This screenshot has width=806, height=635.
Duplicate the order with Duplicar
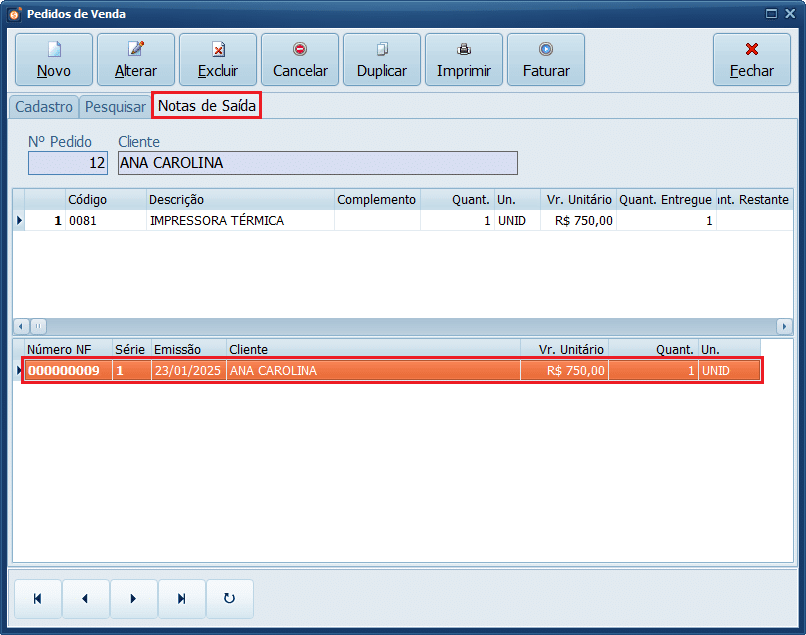click(382, 60)
